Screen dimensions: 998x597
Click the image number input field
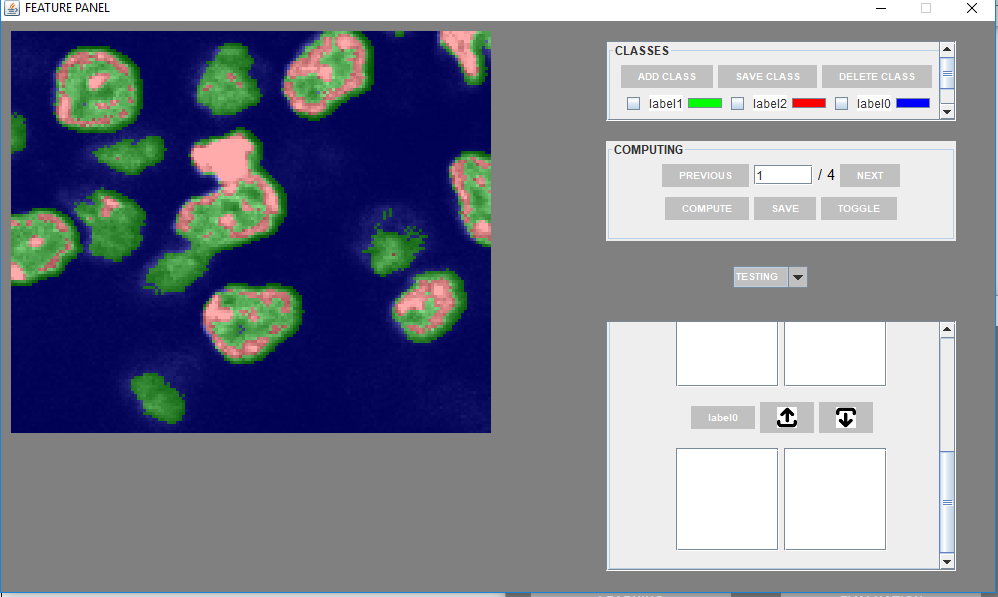(783, 175)
